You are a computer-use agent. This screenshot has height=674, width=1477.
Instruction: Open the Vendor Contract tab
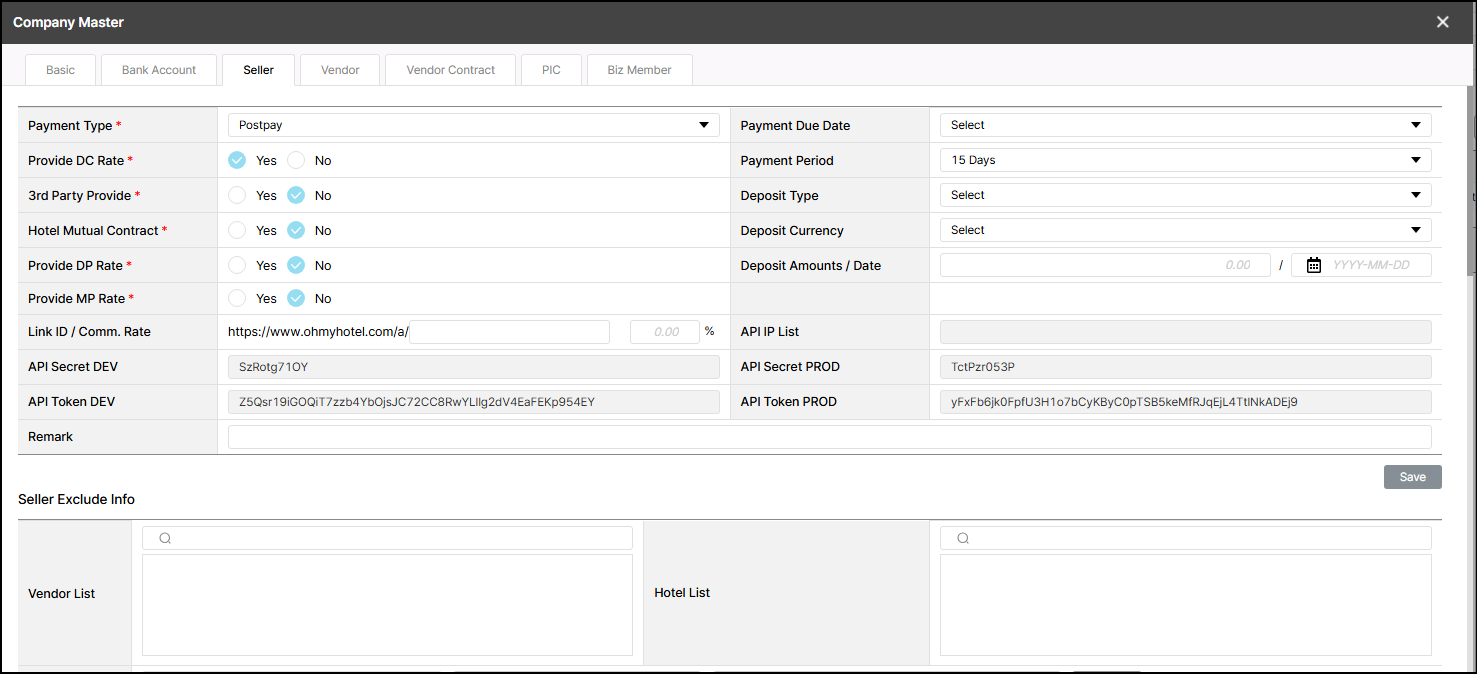click(x=450, y=70)
